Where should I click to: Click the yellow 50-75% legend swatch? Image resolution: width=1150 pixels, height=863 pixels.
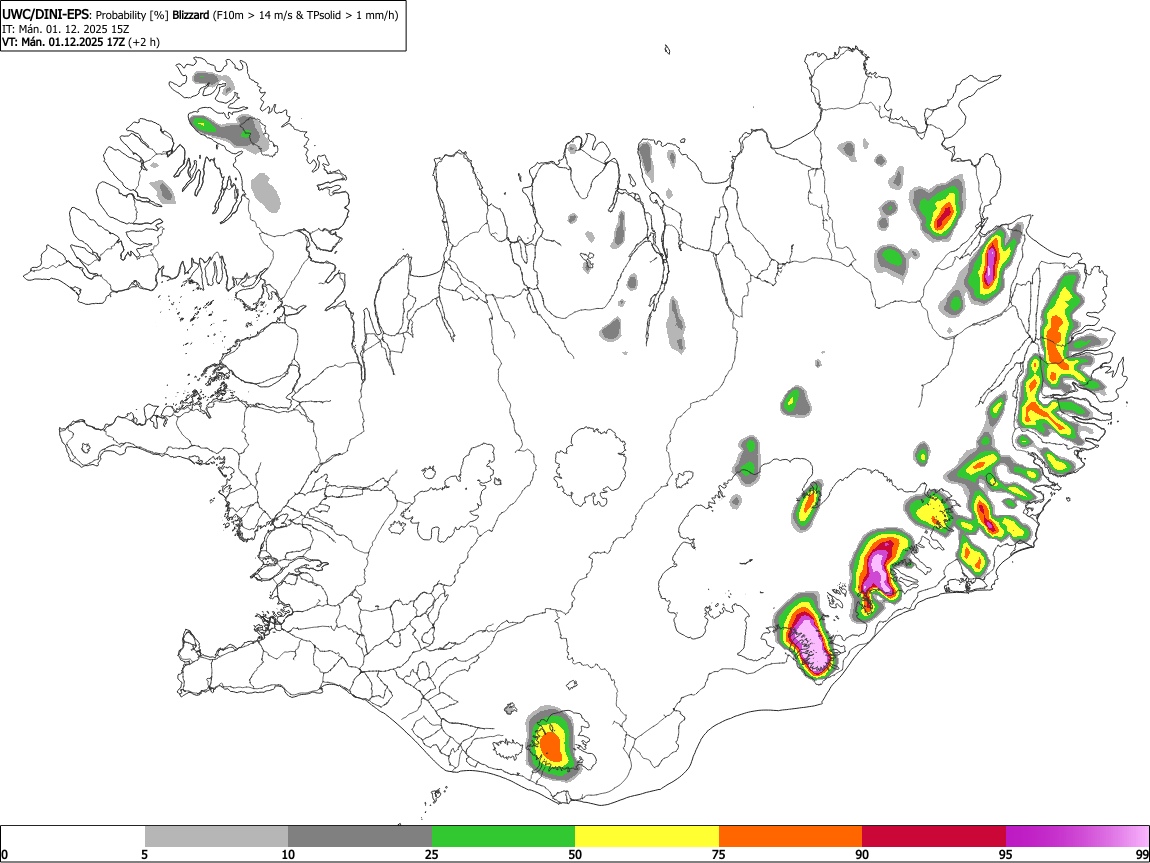coord(647,837)
